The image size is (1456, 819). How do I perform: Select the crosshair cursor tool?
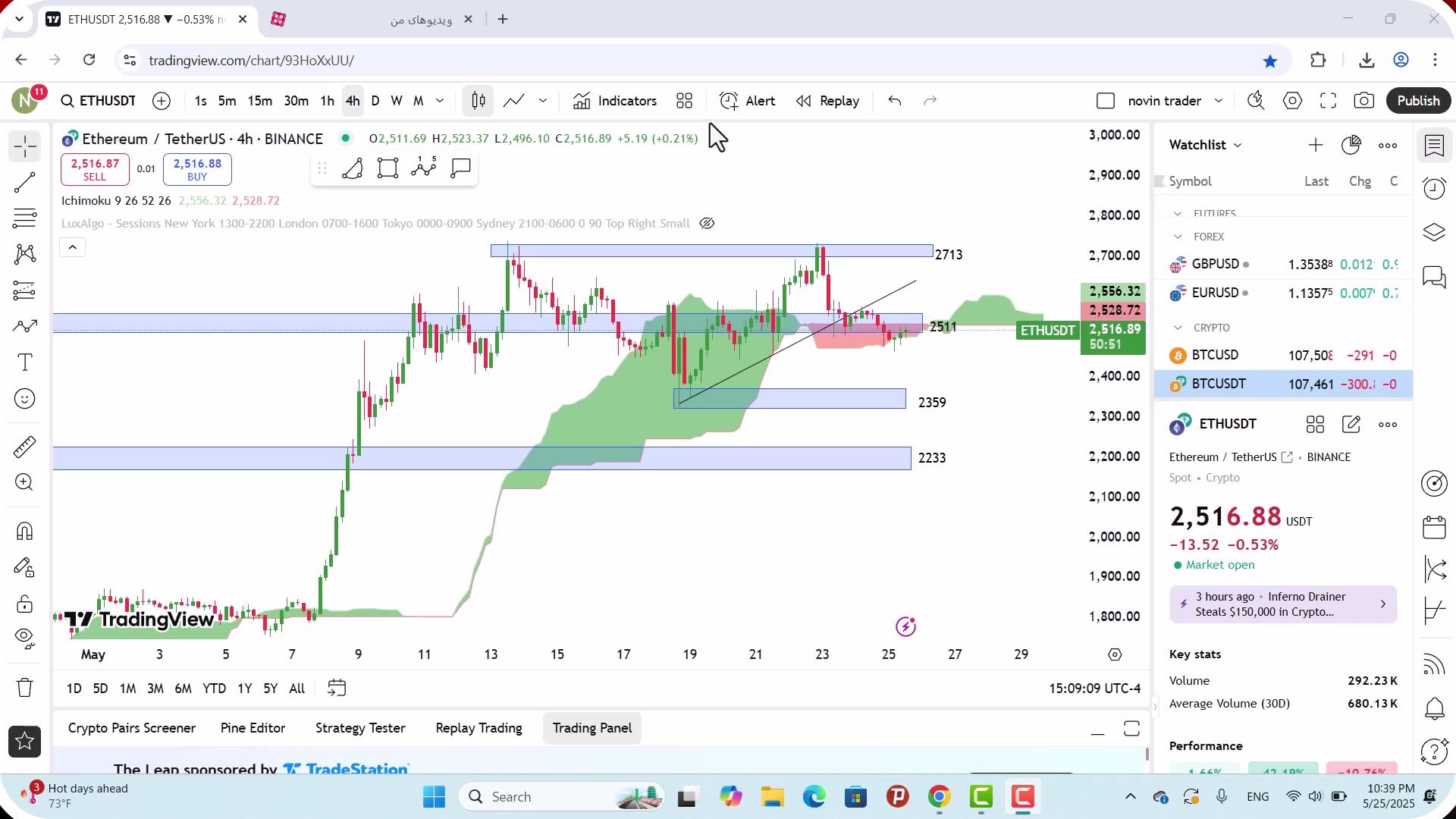pos(25,146)
